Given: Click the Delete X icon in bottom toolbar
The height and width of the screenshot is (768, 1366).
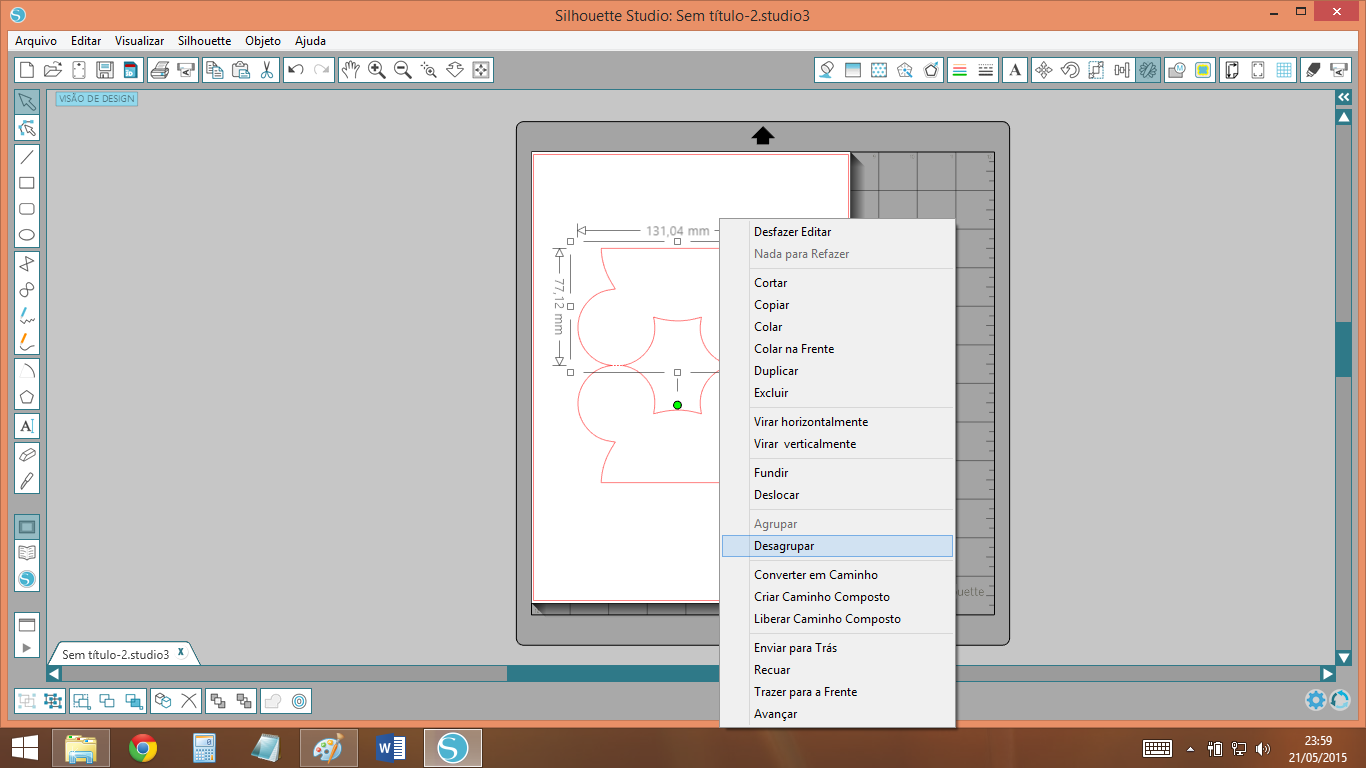Looking at the screenshot, I should tap(189, 701).
